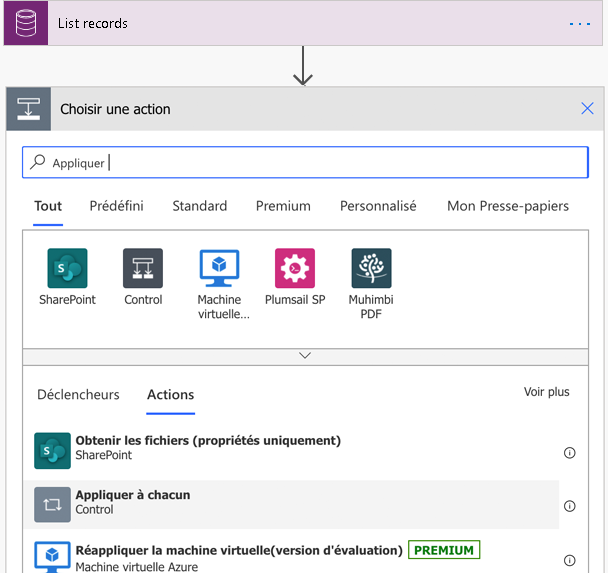Select the Plumsail SP connector icon

295,268
